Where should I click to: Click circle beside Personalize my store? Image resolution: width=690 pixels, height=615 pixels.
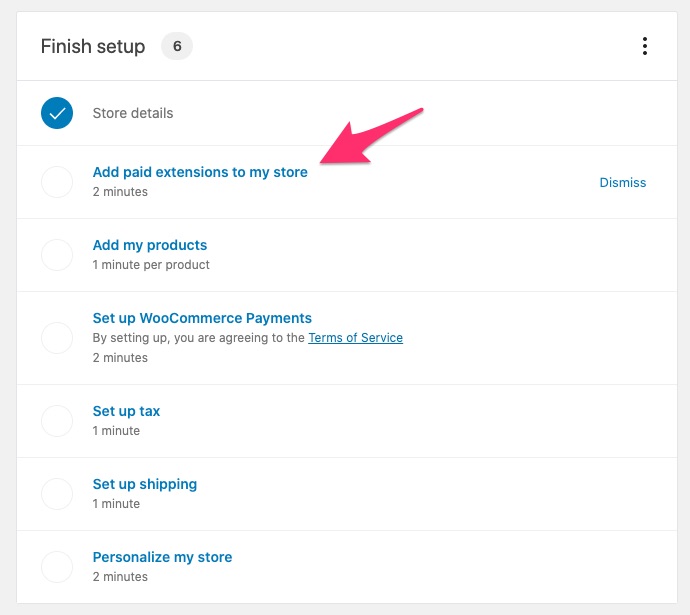[57, 567]
